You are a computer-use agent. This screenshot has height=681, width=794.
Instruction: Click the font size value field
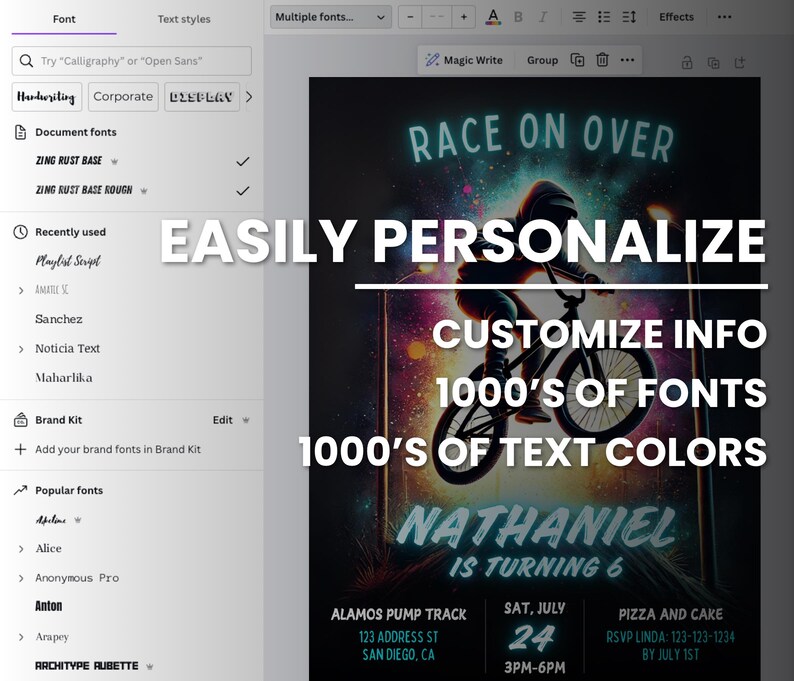[436, 17]
